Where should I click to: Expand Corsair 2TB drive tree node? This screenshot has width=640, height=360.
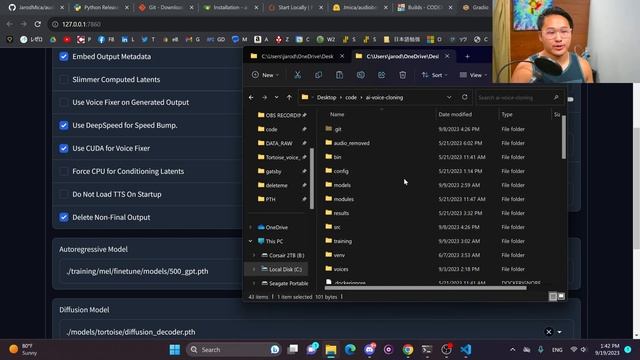click(254, 255)
